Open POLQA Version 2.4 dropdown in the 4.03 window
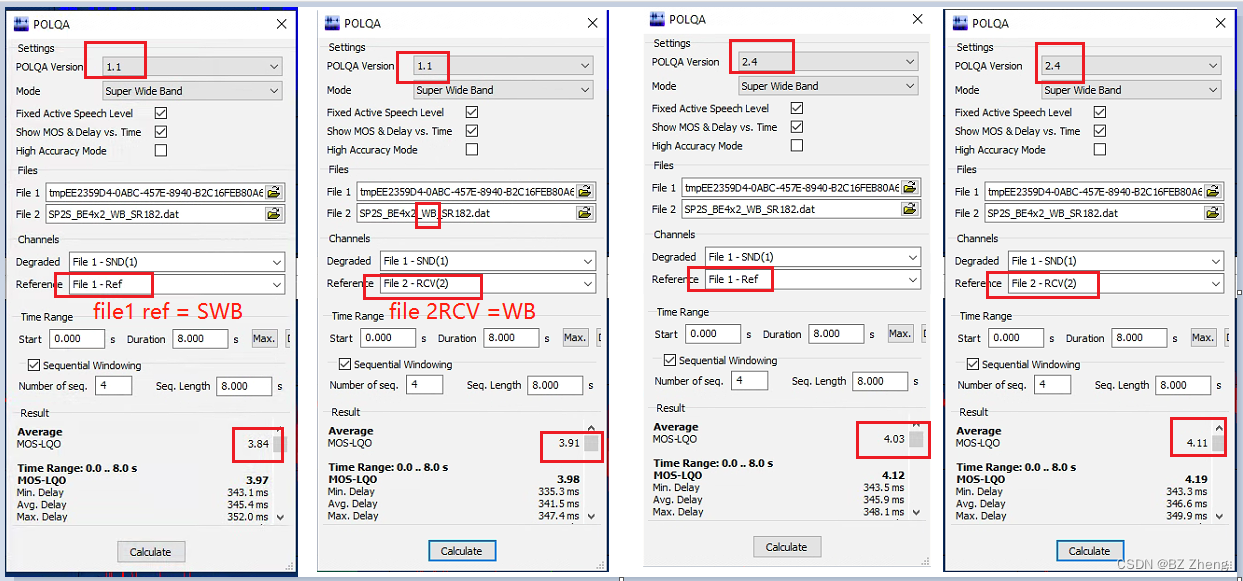The image size is (1243, 581). (x=827, y=62)
